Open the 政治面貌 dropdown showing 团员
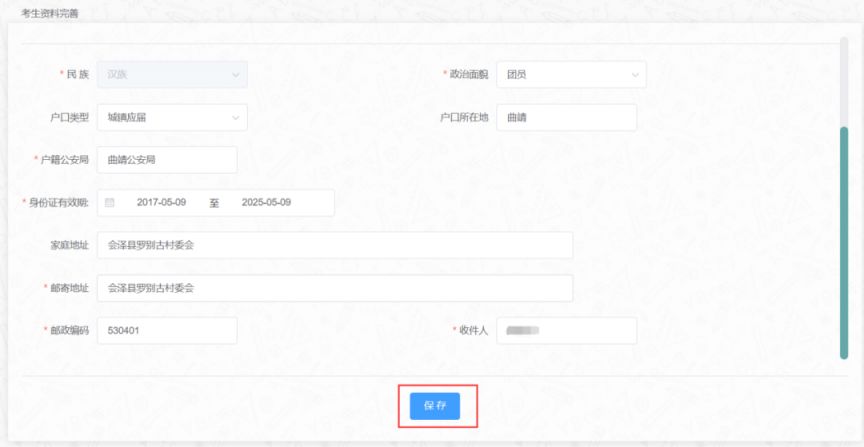The height and width of the screenshot is (447, 864). coord(571,74)
